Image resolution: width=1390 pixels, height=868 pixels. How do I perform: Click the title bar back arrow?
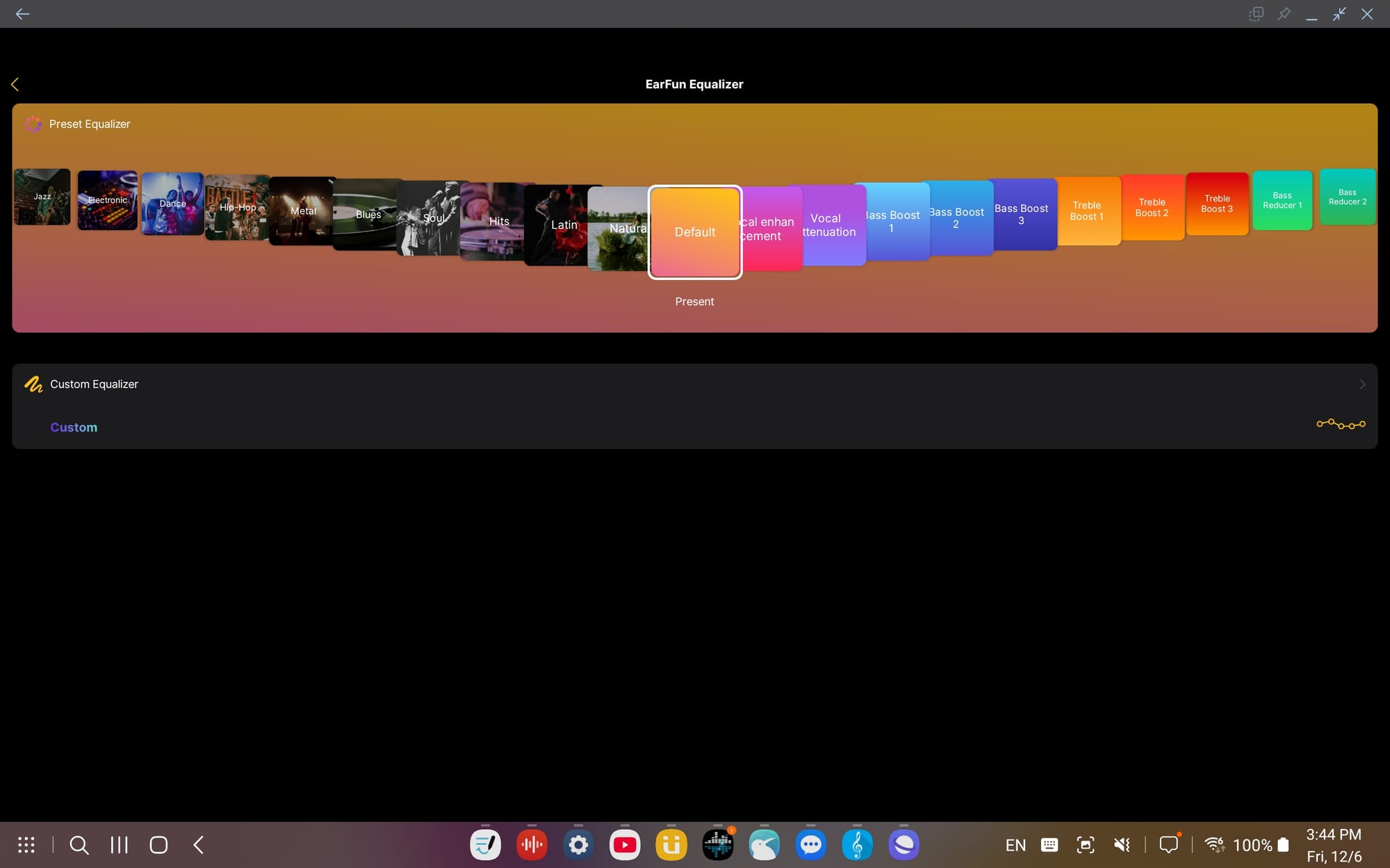pyautogui.click(x=22, y=14)
